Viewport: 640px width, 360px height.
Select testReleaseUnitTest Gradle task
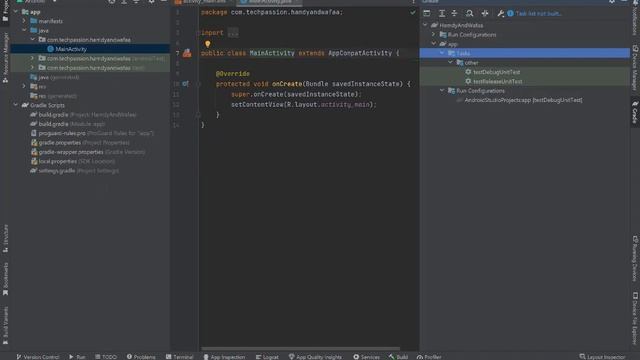[498, 81]
